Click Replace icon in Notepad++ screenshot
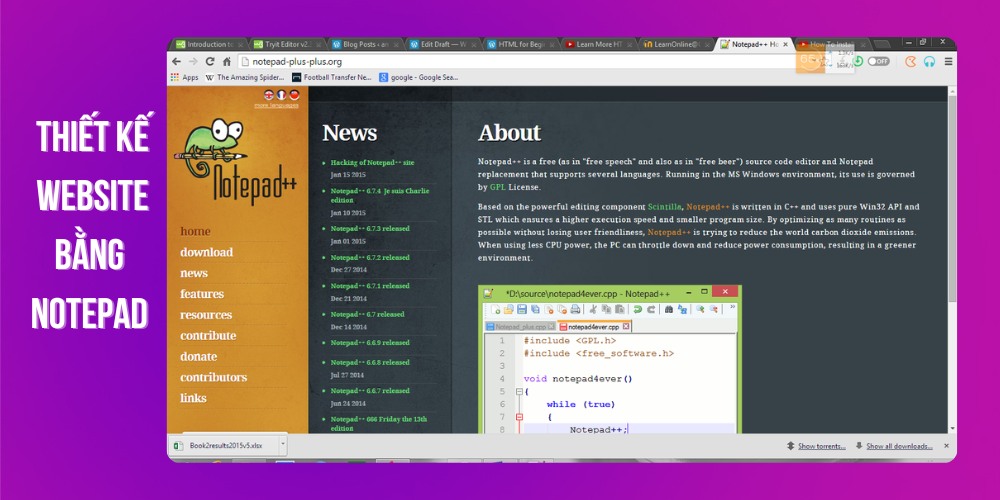This screenshot has width=1000, height=500. coord(682,309)
